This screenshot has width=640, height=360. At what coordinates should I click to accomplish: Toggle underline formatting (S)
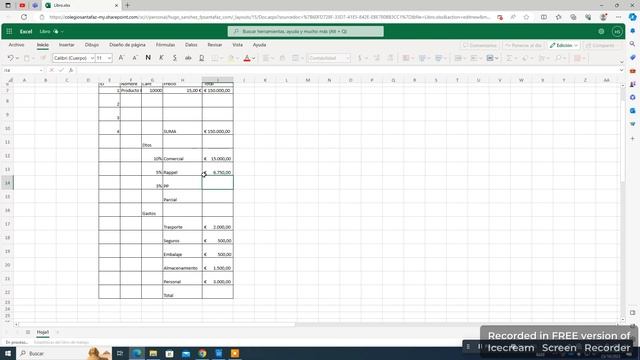(175, 58)
